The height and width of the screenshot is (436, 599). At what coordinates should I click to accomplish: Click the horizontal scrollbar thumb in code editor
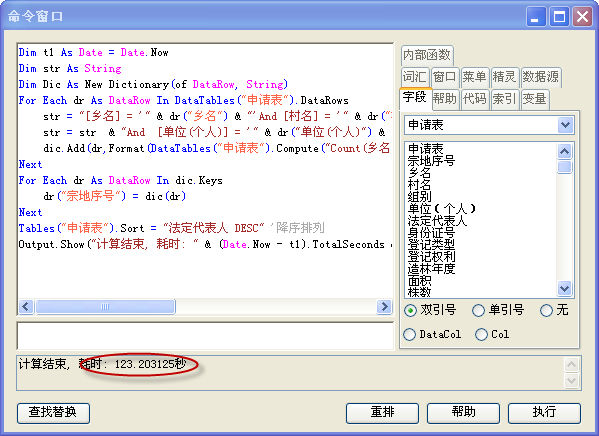tap(105, 306)
